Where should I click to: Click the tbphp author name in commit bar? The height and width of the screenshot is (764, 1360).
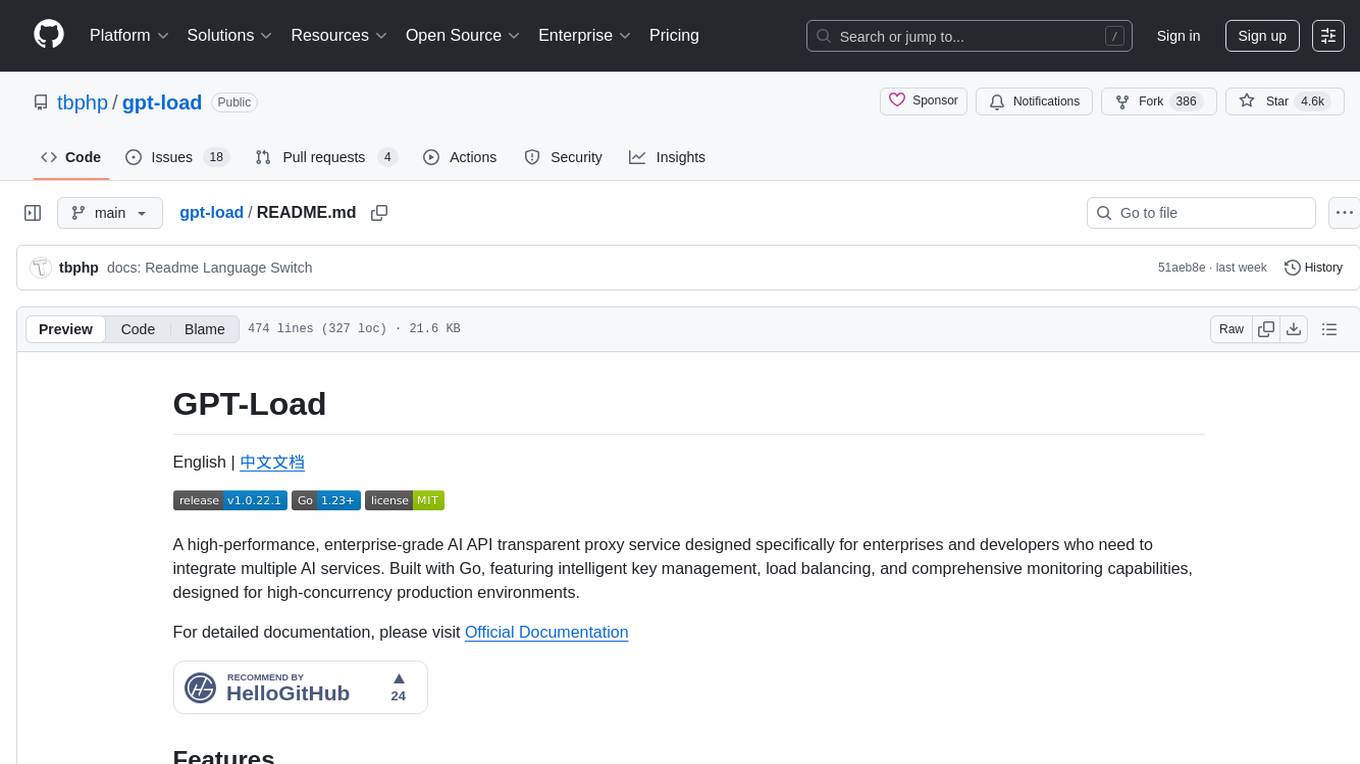click(x=79, y=268)
